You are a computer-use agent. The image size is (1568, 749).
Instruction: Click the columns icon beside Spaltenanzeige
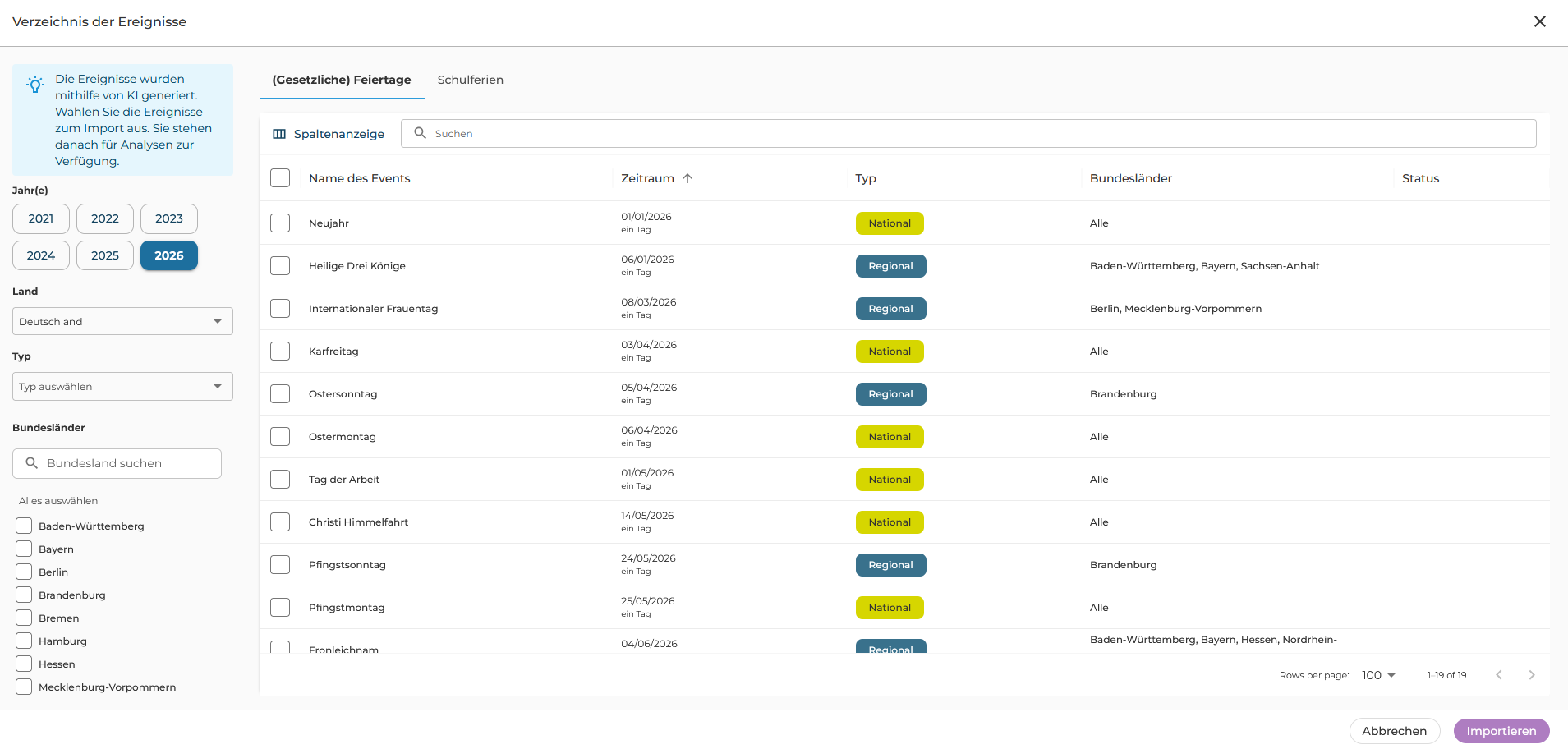pyautogui.click(x=279, y=134)
